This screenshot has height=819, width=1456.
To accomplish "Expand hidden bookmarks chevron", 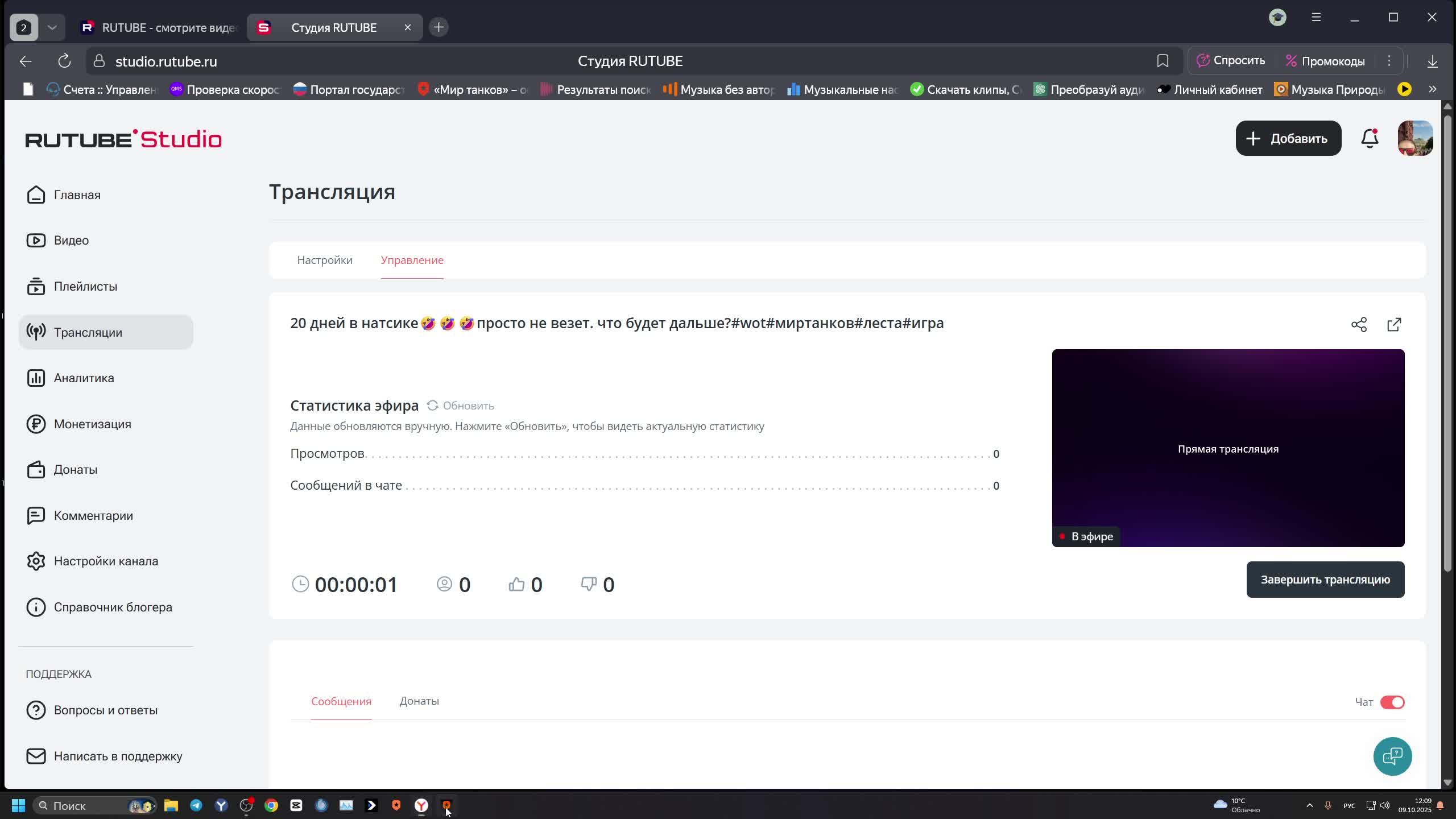I will (1432, 89).
